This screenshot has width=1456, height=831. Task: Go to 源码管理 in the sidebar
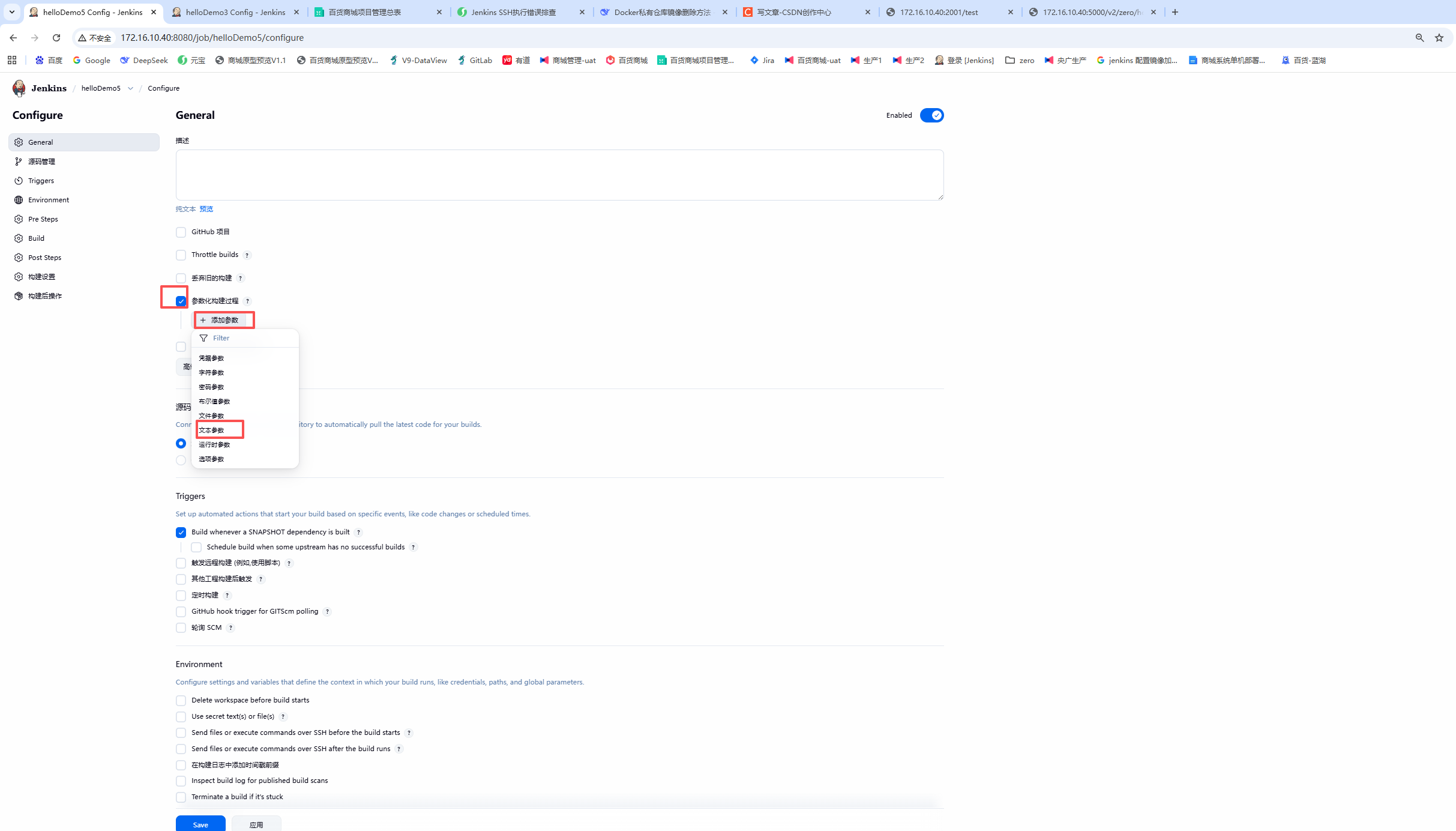(x=84, y=162)
